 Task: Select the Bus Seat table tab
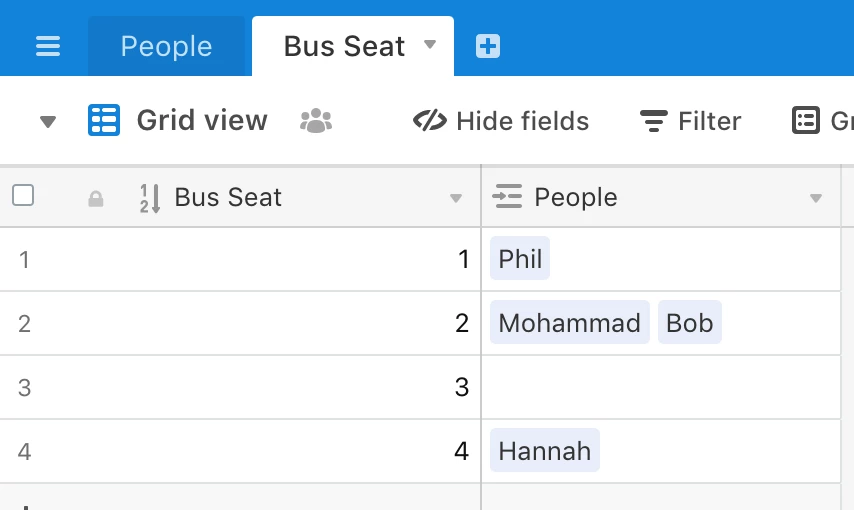coord(344,46)
